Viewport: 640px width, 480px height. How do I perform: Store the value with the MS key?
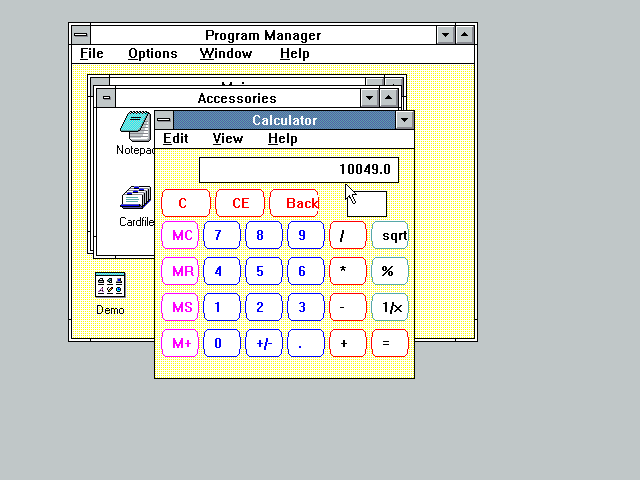pyautogui.click(x=180, y=307)
